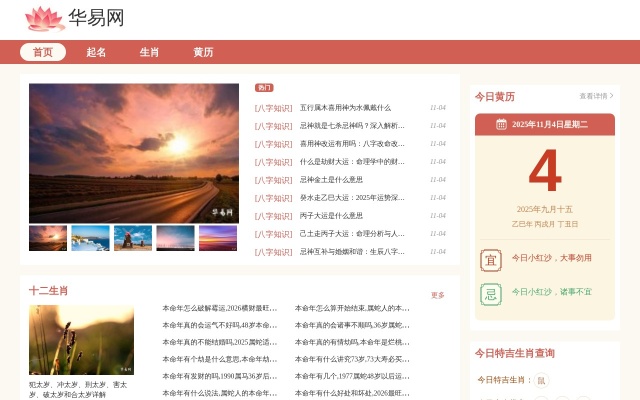The width and height of the screenshot is (640, 400).
Task: Expand 查看详情 for today's almanac
Action: point(595,97)
